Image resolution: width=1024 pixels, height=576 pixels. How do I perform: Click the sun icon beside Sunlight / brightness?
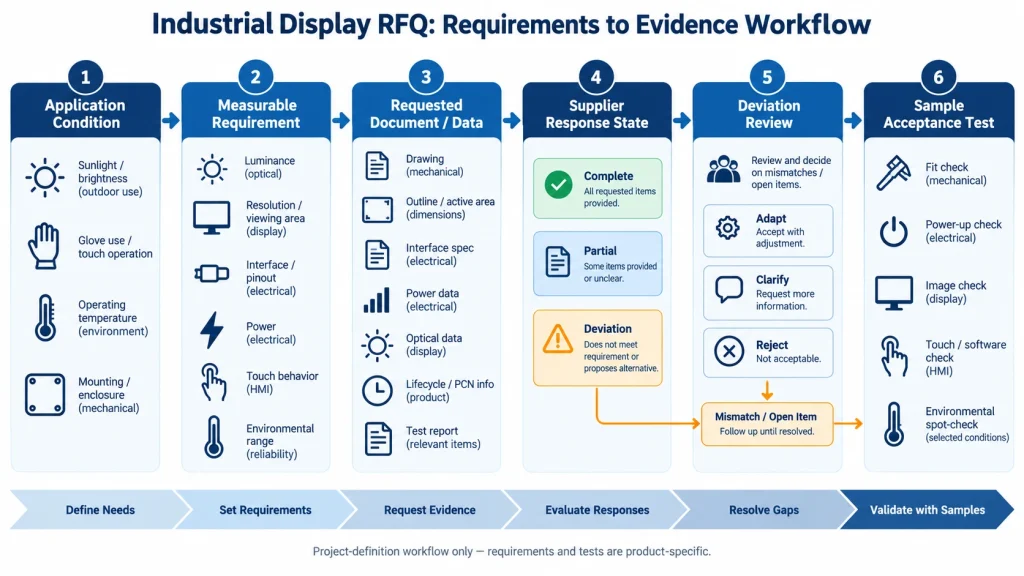(x=45, y=177)
